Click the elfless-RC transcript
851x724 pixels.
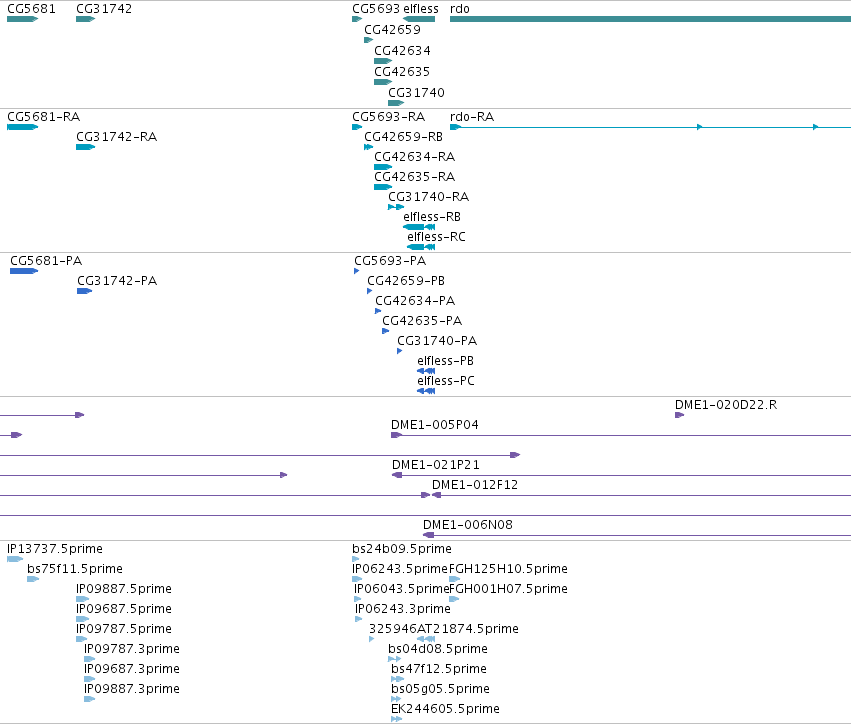click(436, 237)
